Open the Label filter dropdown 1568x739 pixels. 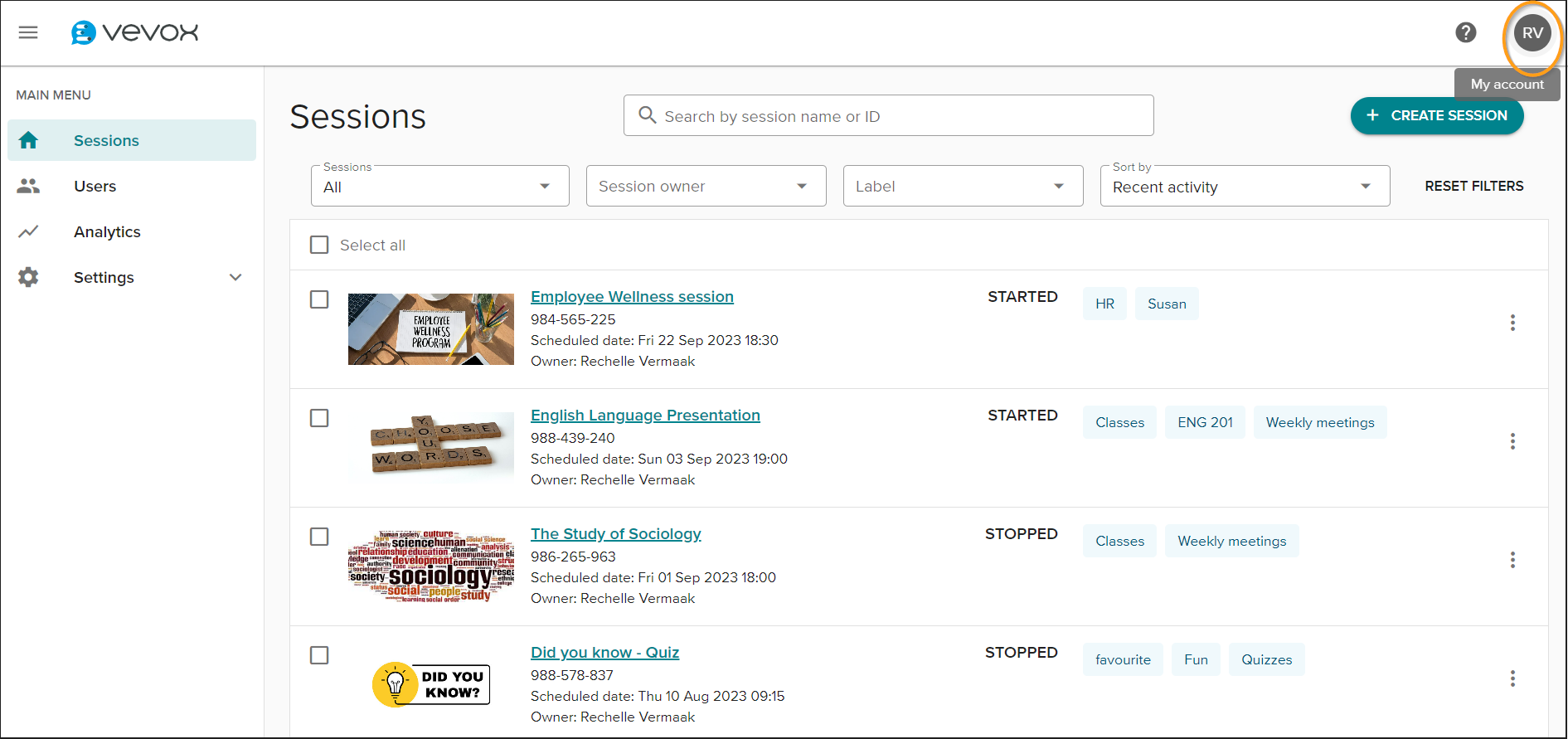point(964,186)
